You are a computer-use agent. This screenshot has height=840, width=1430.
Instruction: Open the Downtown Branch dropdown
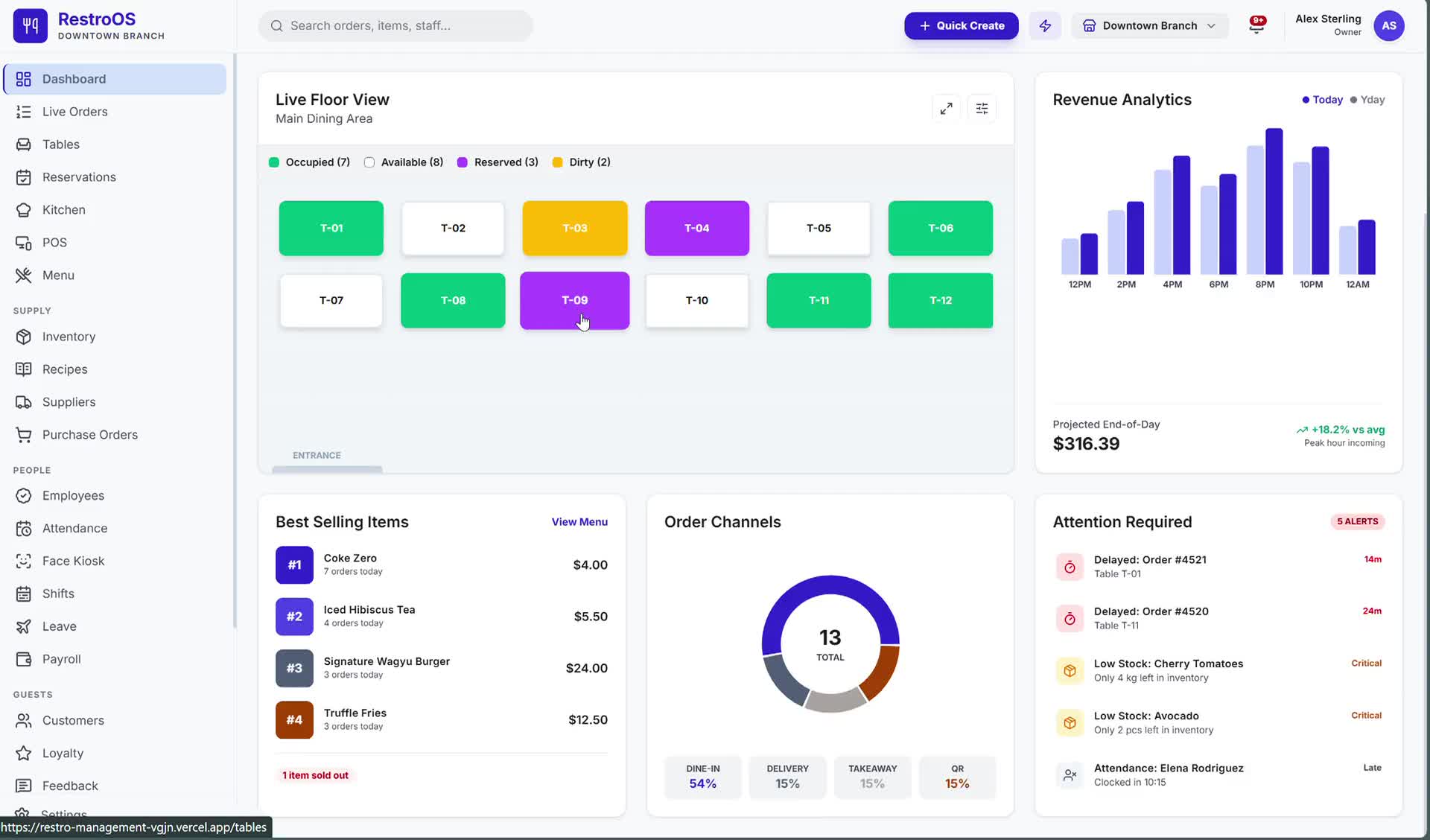point(1149,25)
